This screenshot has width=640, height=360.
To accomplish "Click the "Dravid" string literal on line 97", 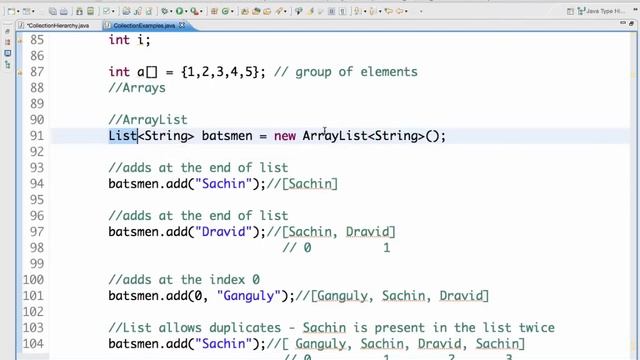I will click(224, 232).
